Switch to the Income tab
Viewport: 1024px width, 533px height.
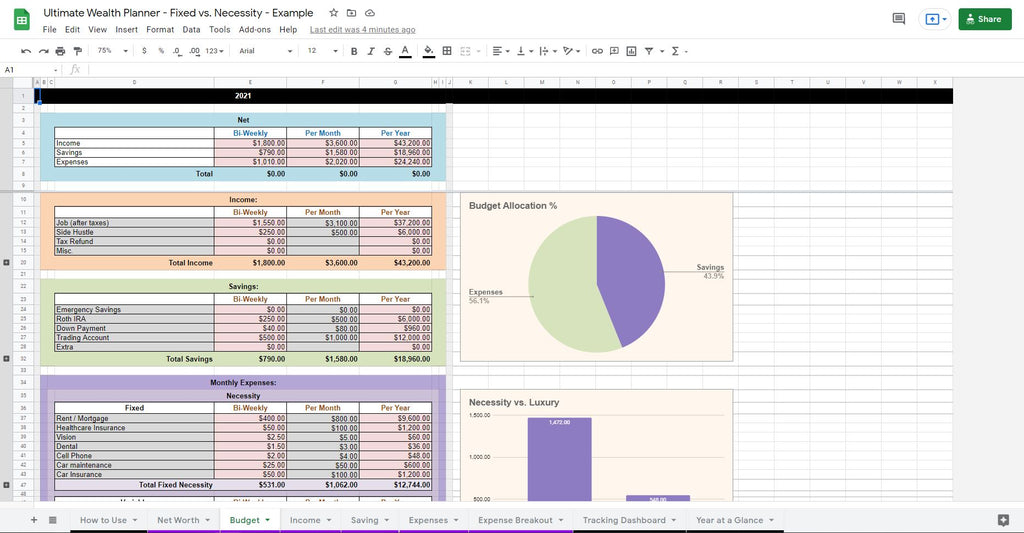[305, 520]
